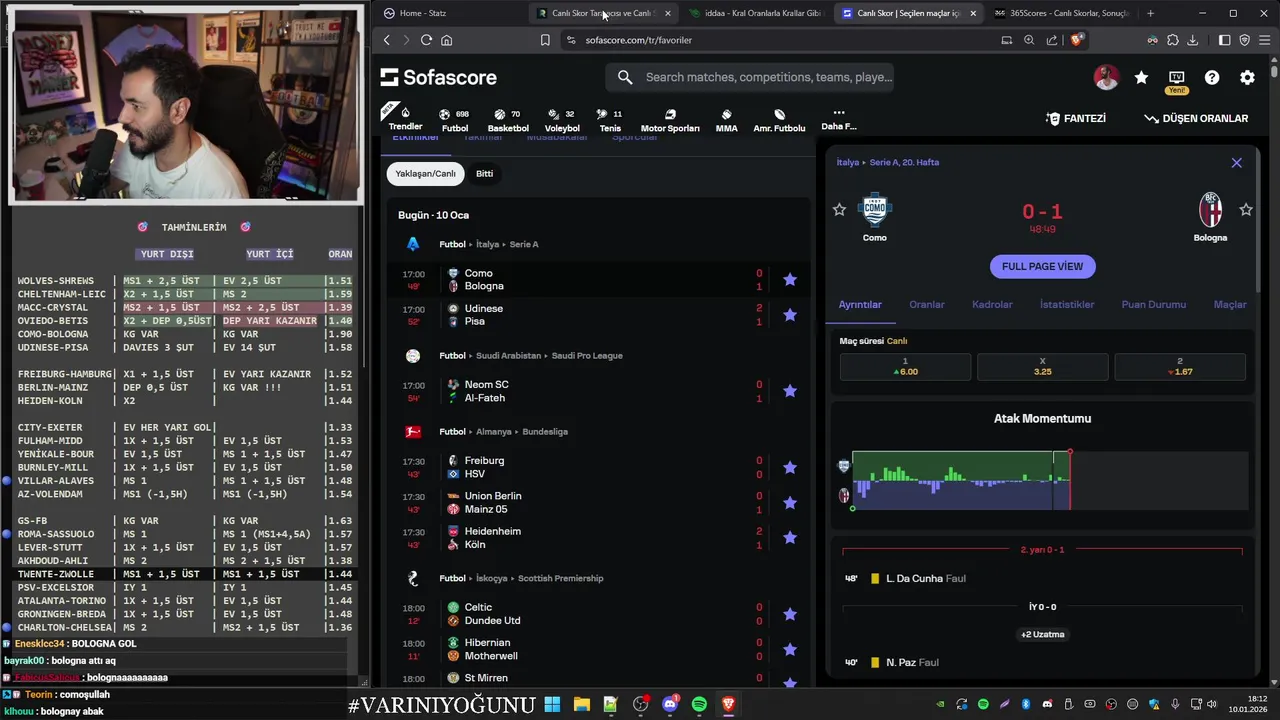
Task: Open Spotify from the Windows taskbar
Action: tap(699, 705)
